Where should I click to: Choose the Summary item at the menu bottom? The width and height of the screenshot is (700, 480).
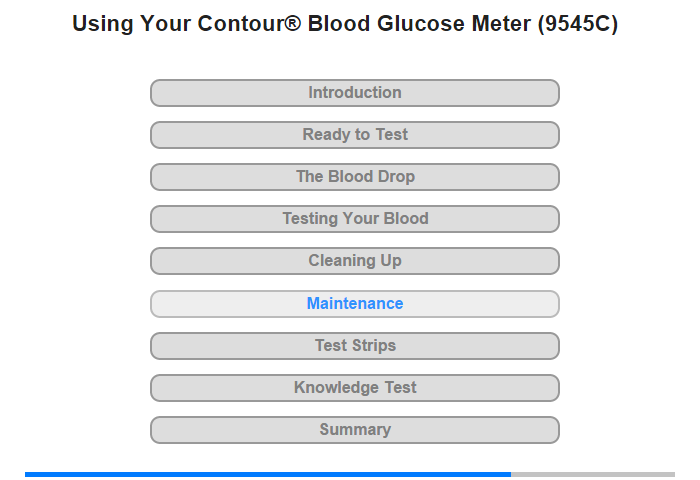click(354, 430)
